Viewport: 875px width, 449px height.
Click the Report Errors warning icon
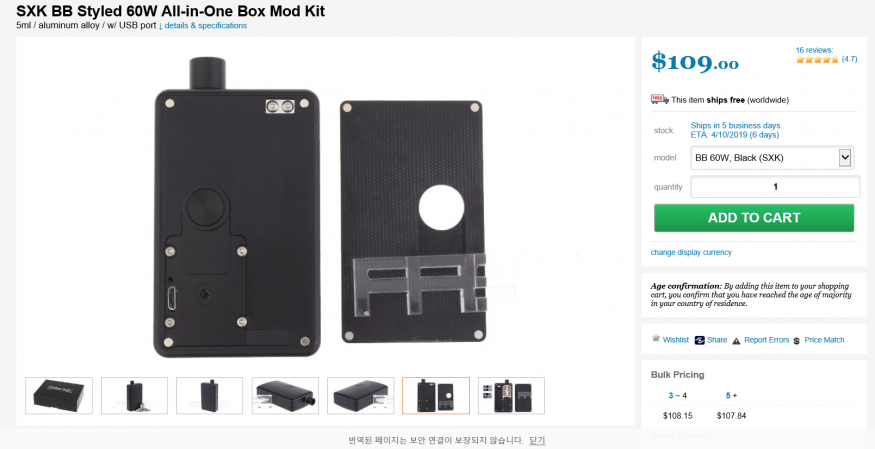click(x=736, y=340)
